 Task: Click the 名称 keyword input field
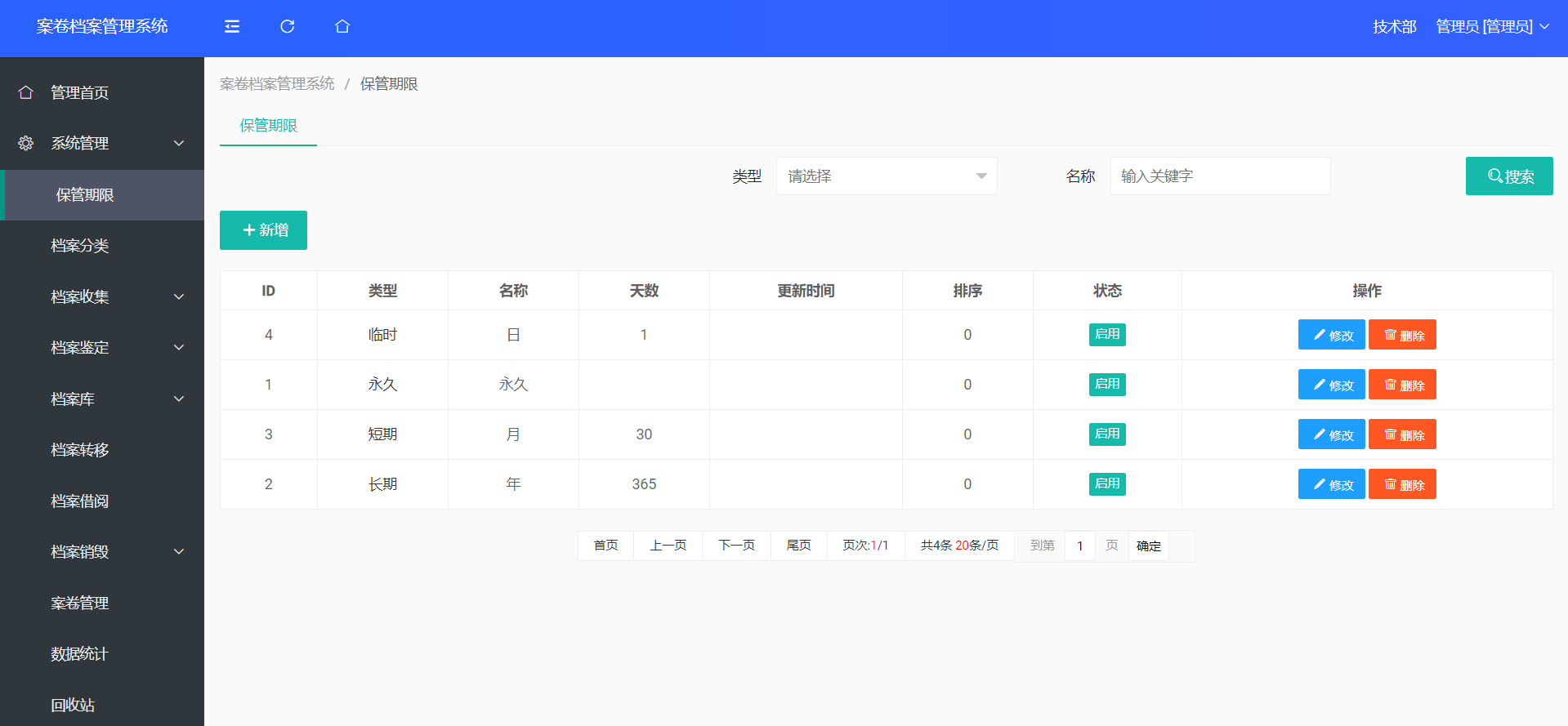tap(1220, 176)
